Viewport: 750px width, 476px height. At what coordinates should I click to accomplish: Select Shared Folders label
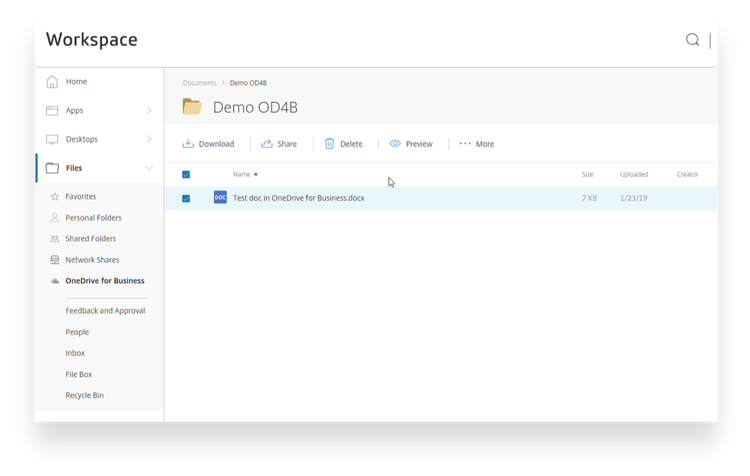click(x=90, y=239)
